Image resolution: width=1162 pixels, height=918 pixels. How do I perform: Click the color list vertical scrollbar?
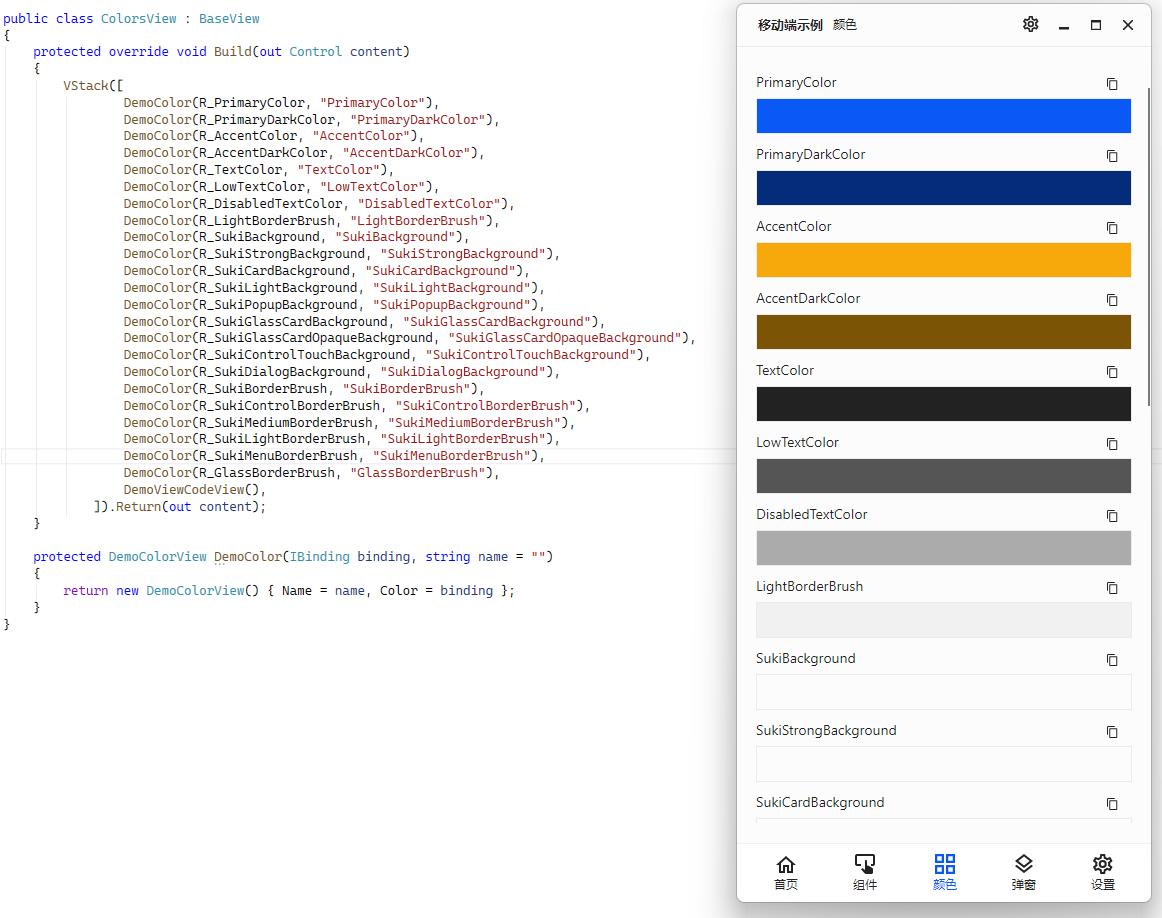click(1149, 247)
